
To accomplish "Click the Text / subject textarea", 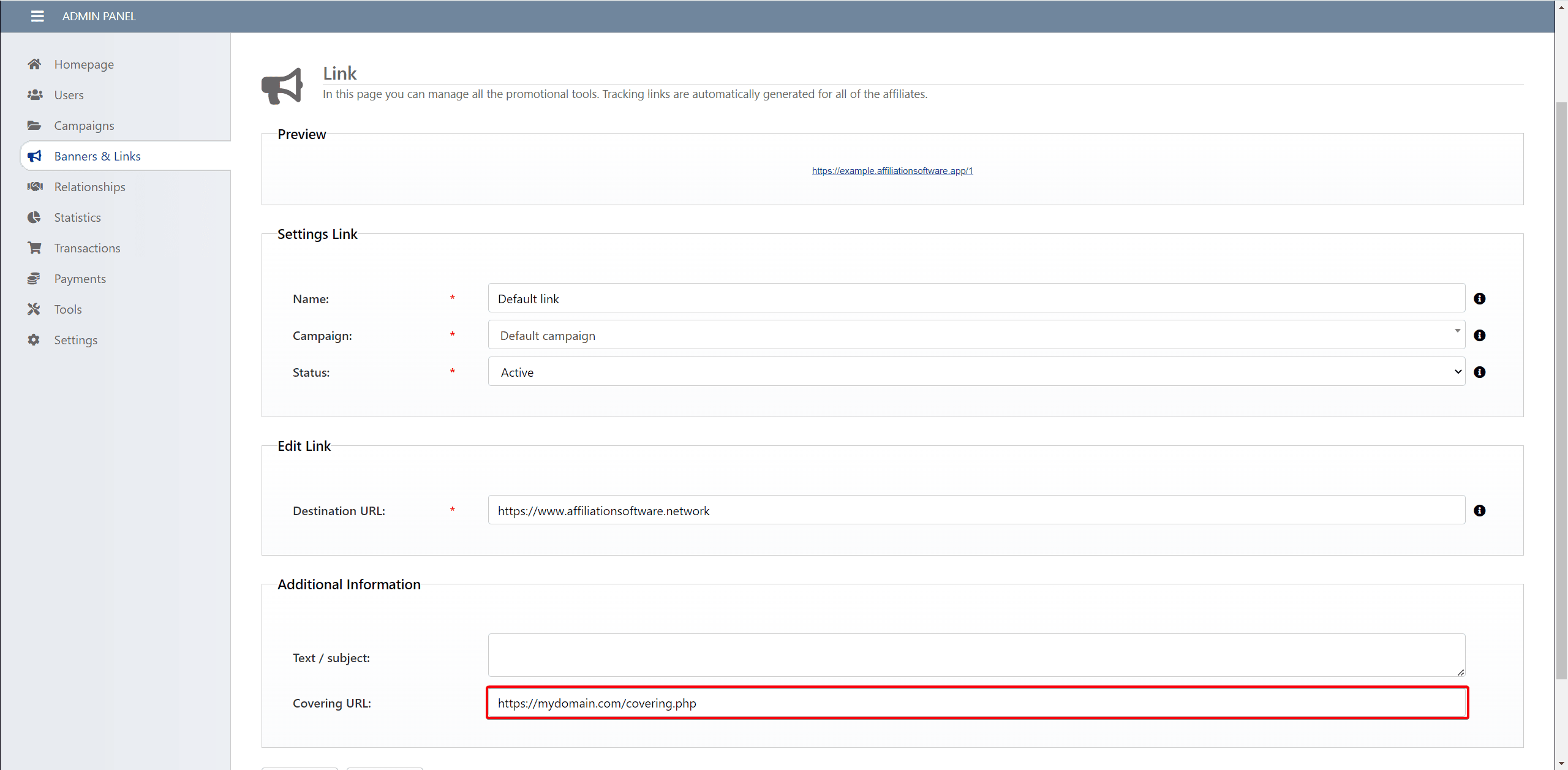I will [976, 655].
